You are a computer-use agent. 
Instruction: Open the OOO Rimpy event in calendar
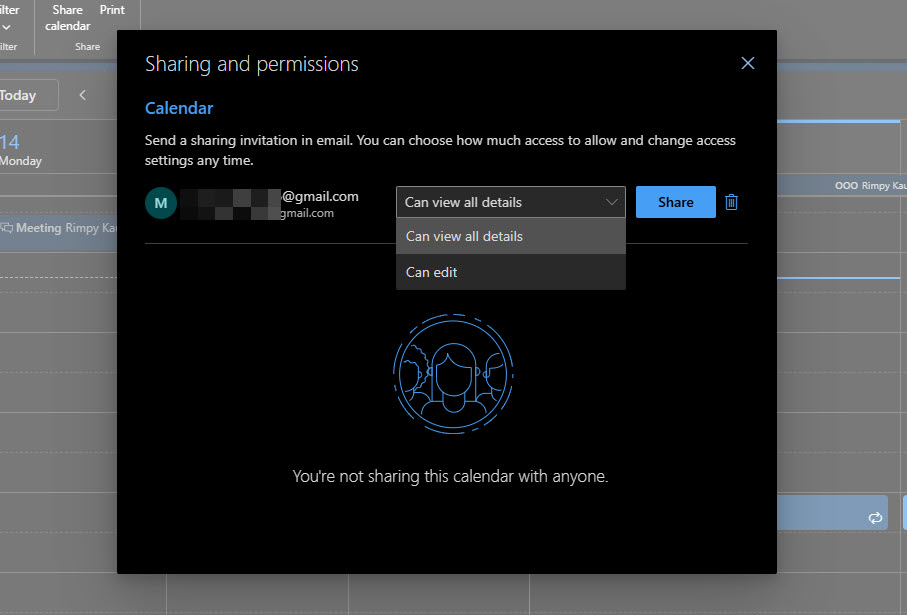tap(842, 186)
